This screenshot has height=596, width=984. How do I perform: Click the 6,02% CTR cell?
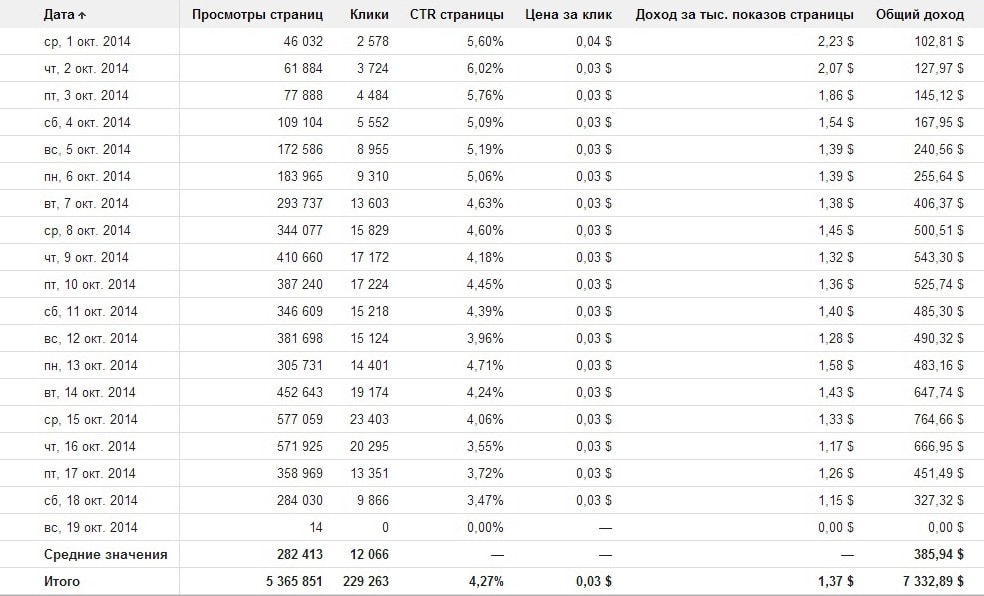pyautogui.click(x=484, y=69)
